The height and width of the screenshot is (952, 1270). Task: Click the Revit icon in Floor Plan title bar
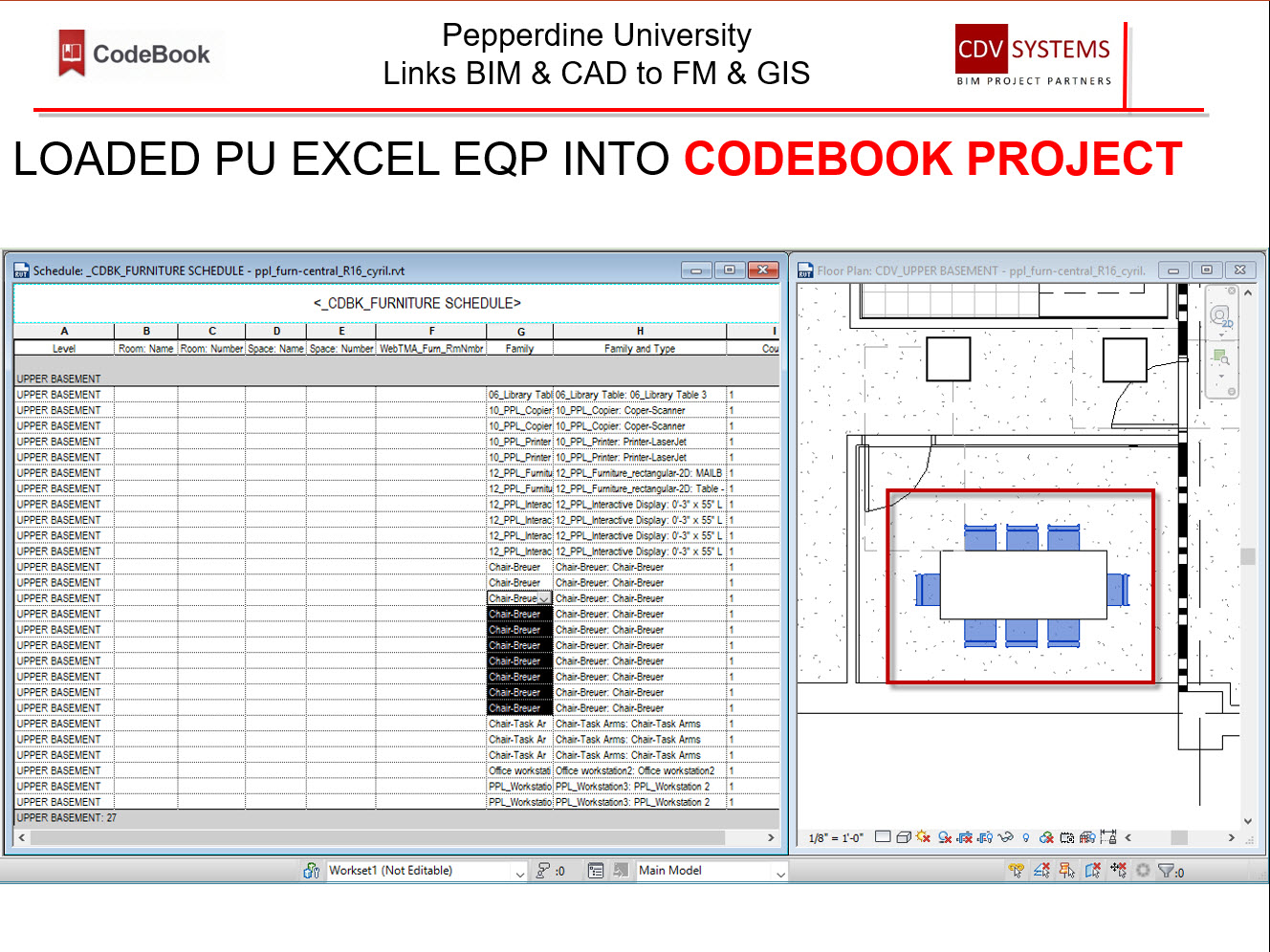[x=805, y=270]
